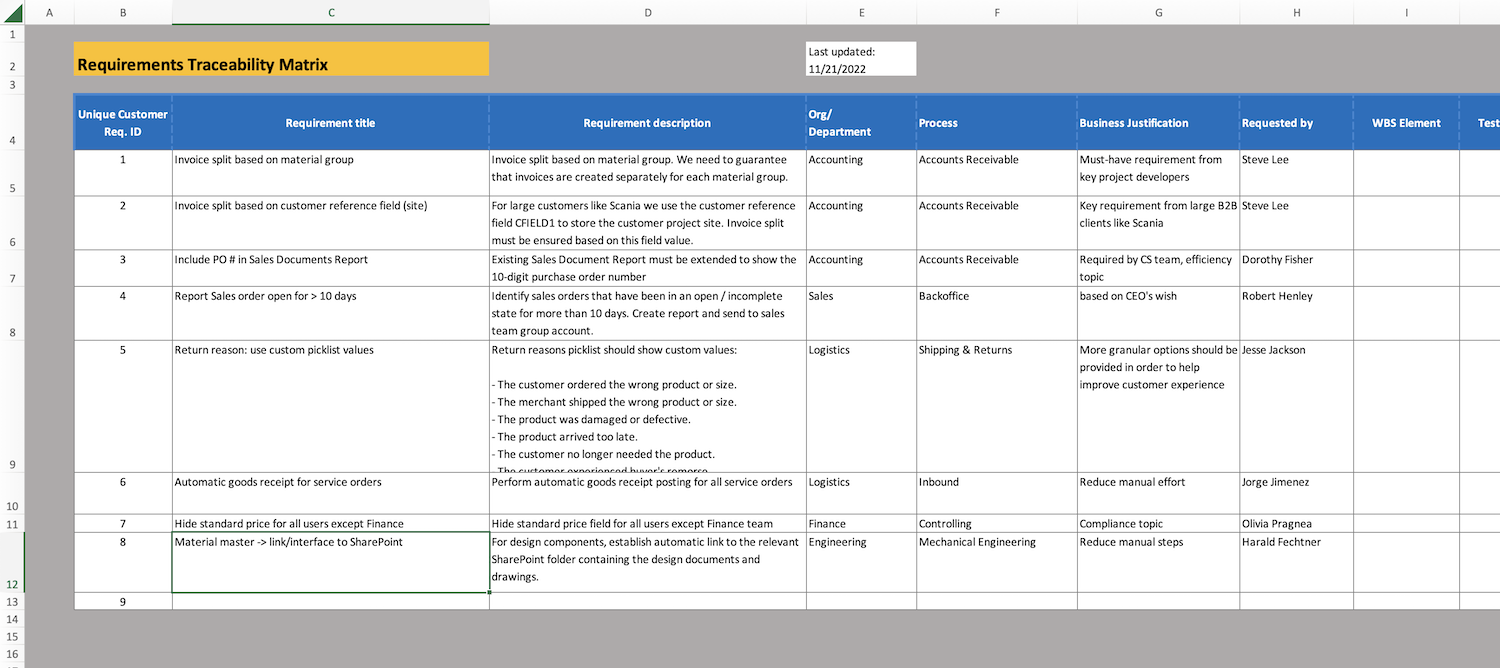Click the Req. ID cell containing 5

click(x=123, y=406)
